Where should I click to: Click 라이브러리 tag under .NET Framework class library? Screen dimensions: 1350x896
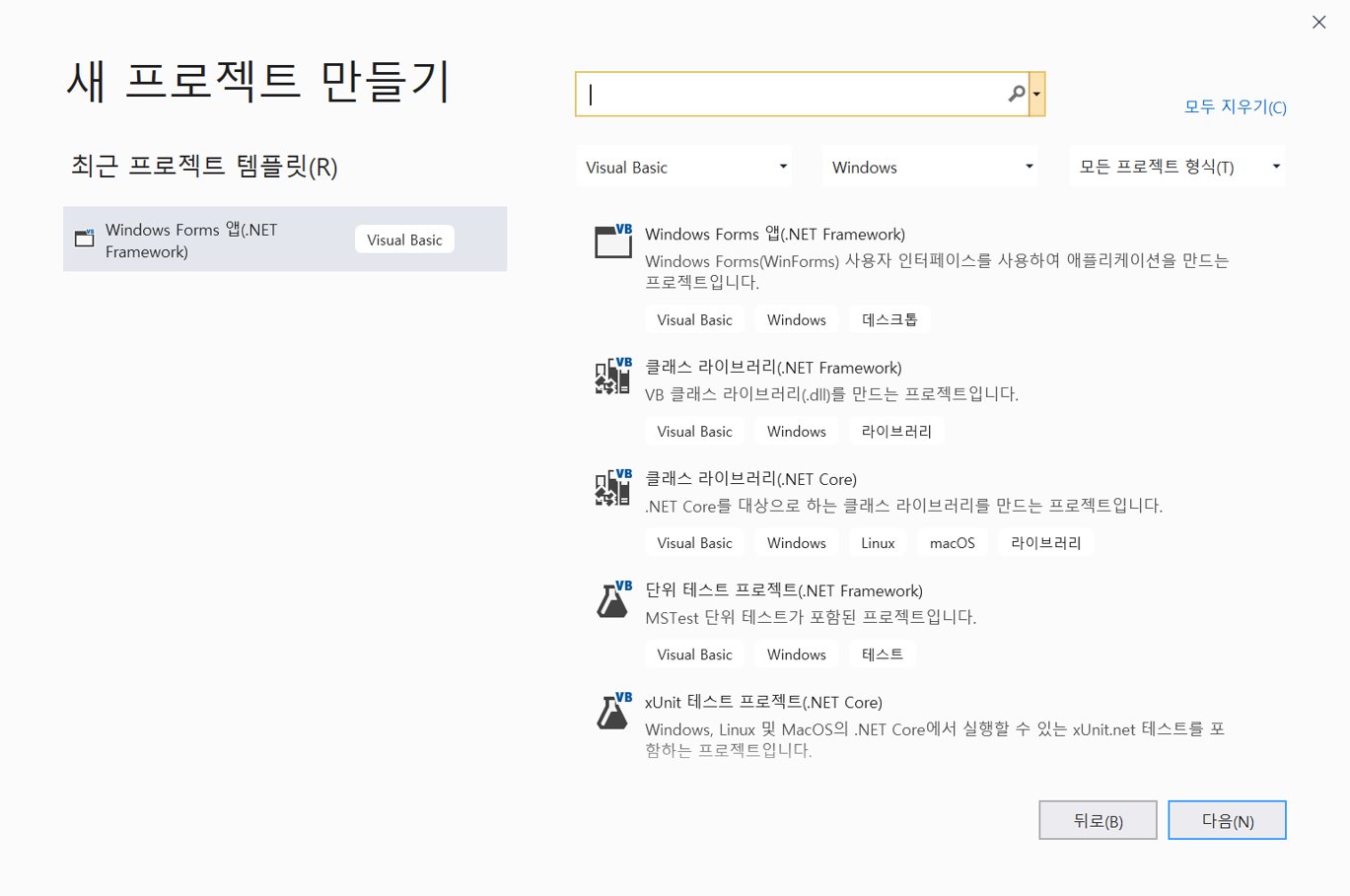tap(896, 431)
